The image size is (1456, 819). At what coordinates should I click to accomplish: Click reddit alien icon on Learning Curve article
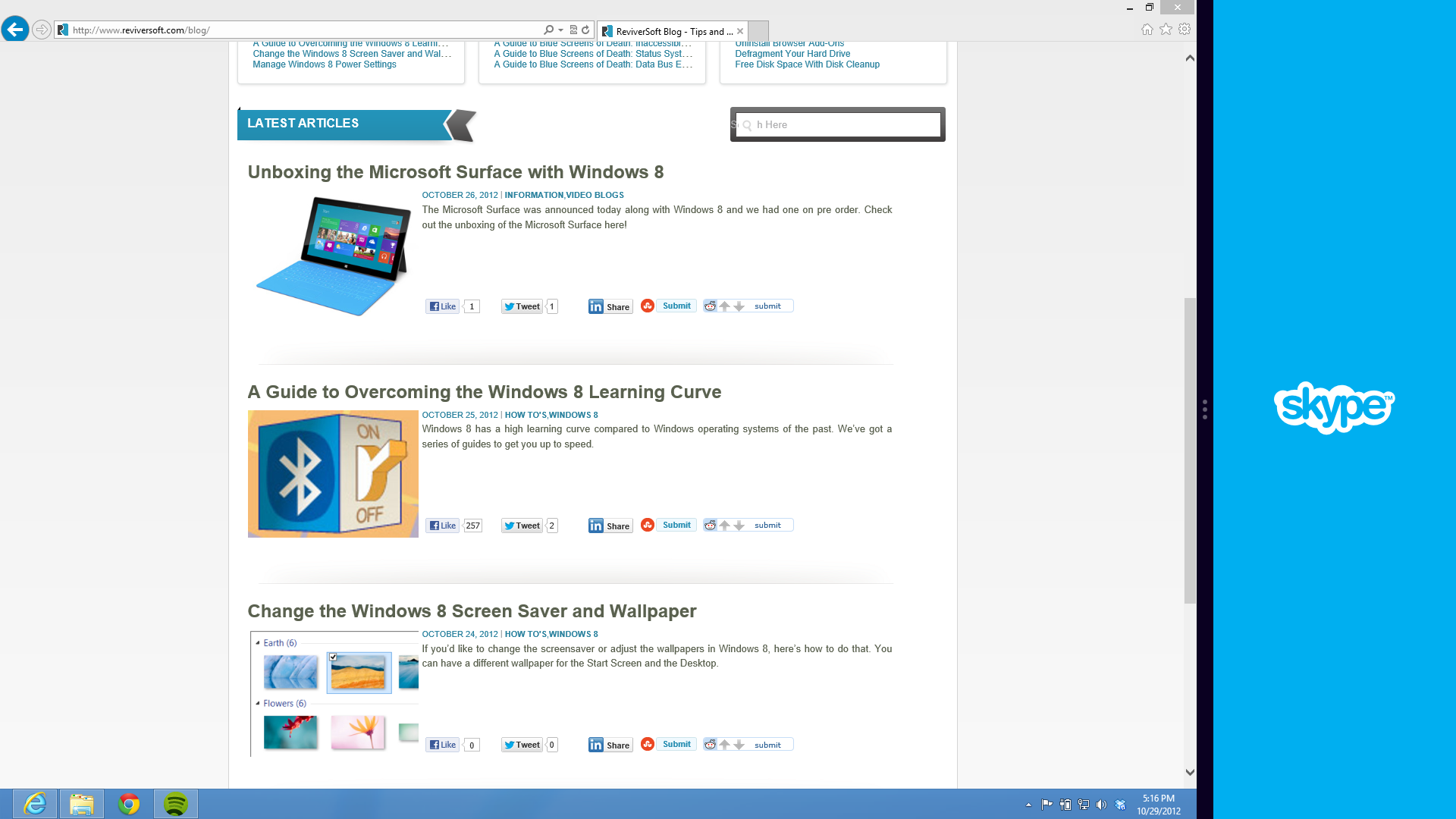[710, 525]
